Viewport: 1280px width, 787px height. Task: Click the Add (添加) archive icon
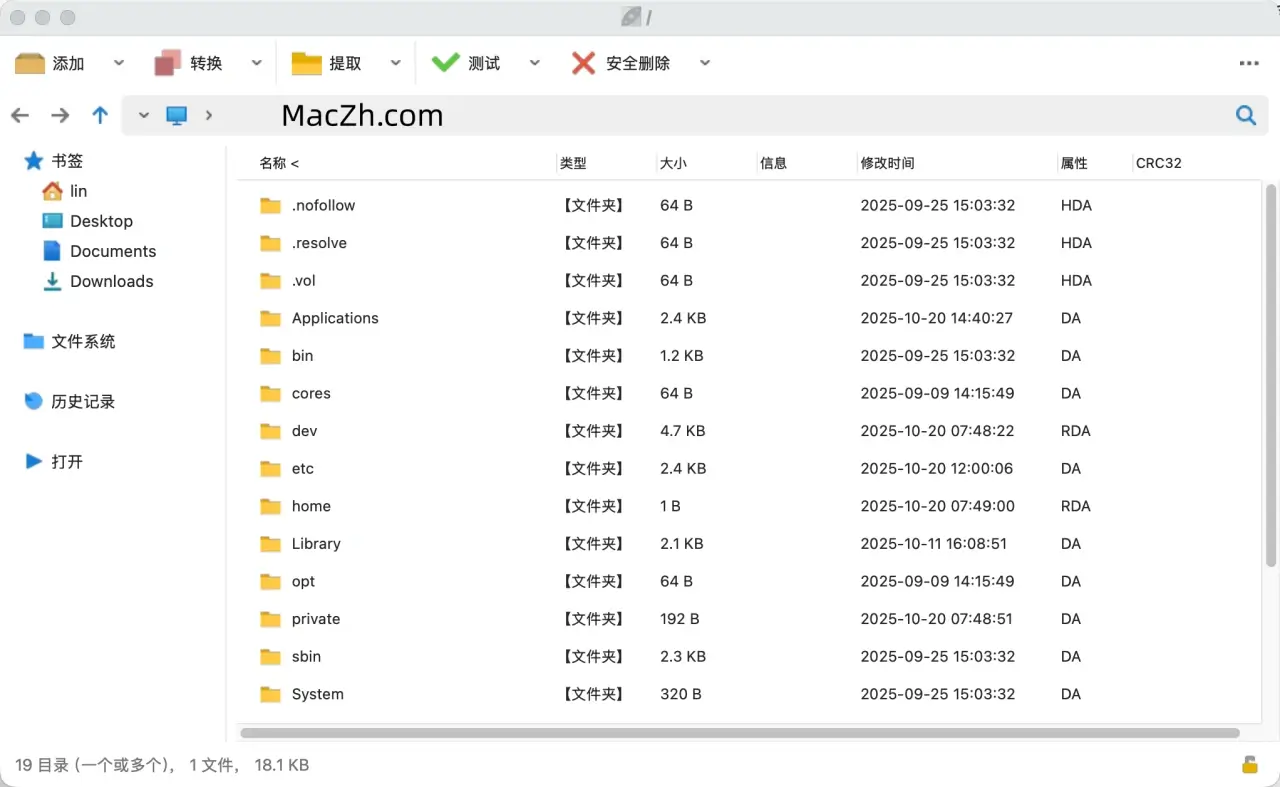pos(30,63)
